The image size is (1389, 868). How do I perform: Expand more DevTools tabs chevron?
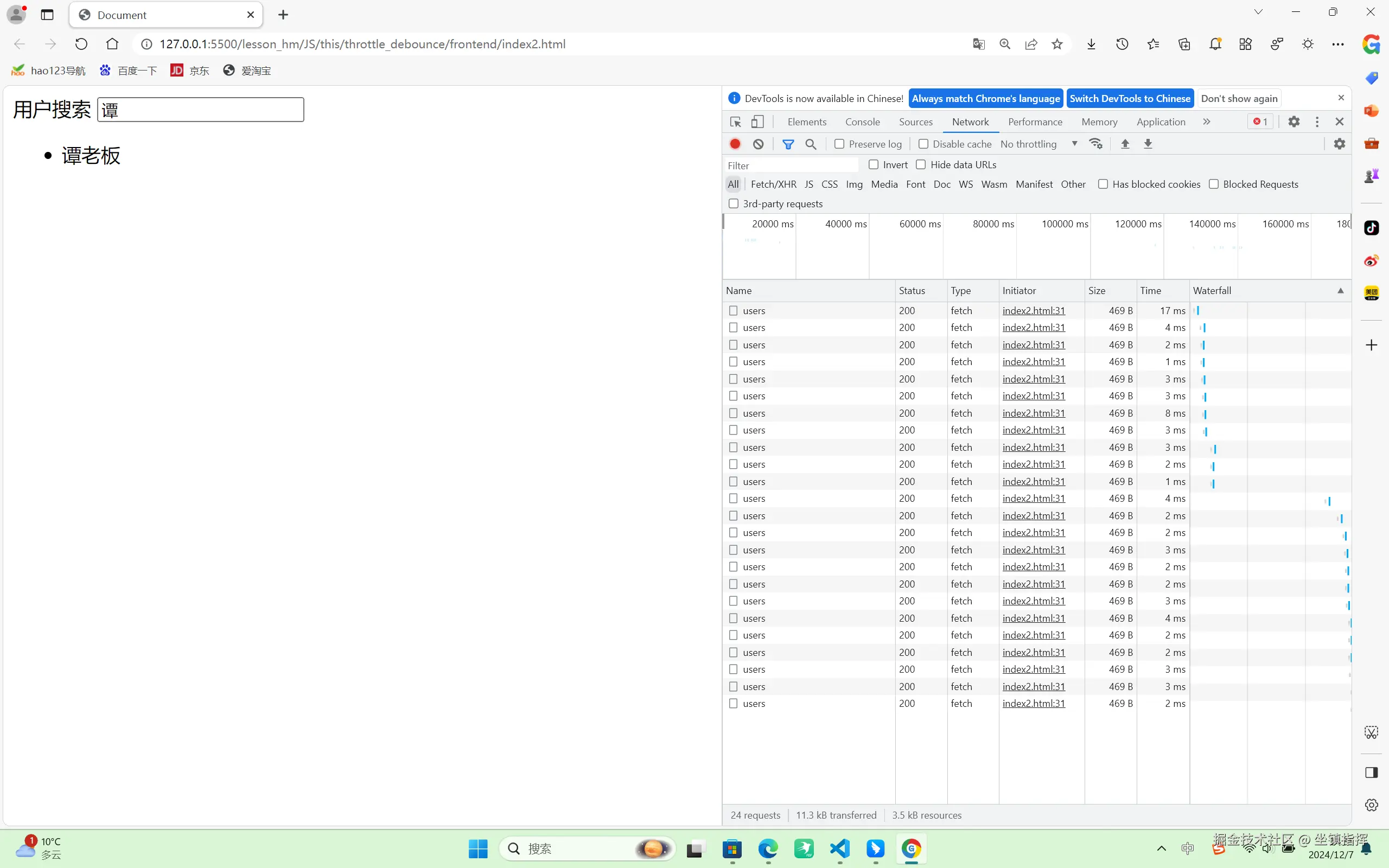[1207, 122]
